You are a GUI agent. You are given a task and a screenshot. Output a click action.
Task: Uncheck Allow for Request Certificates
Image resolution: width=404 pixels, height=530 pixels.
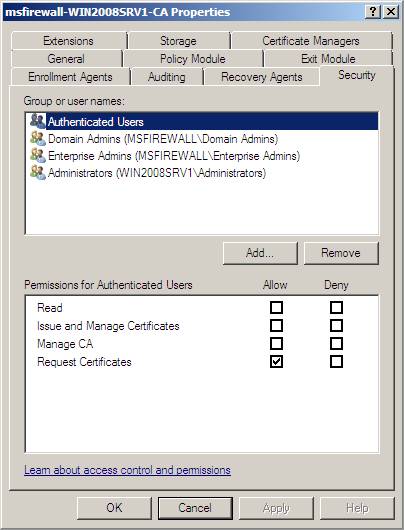click(x=277, y=361)
